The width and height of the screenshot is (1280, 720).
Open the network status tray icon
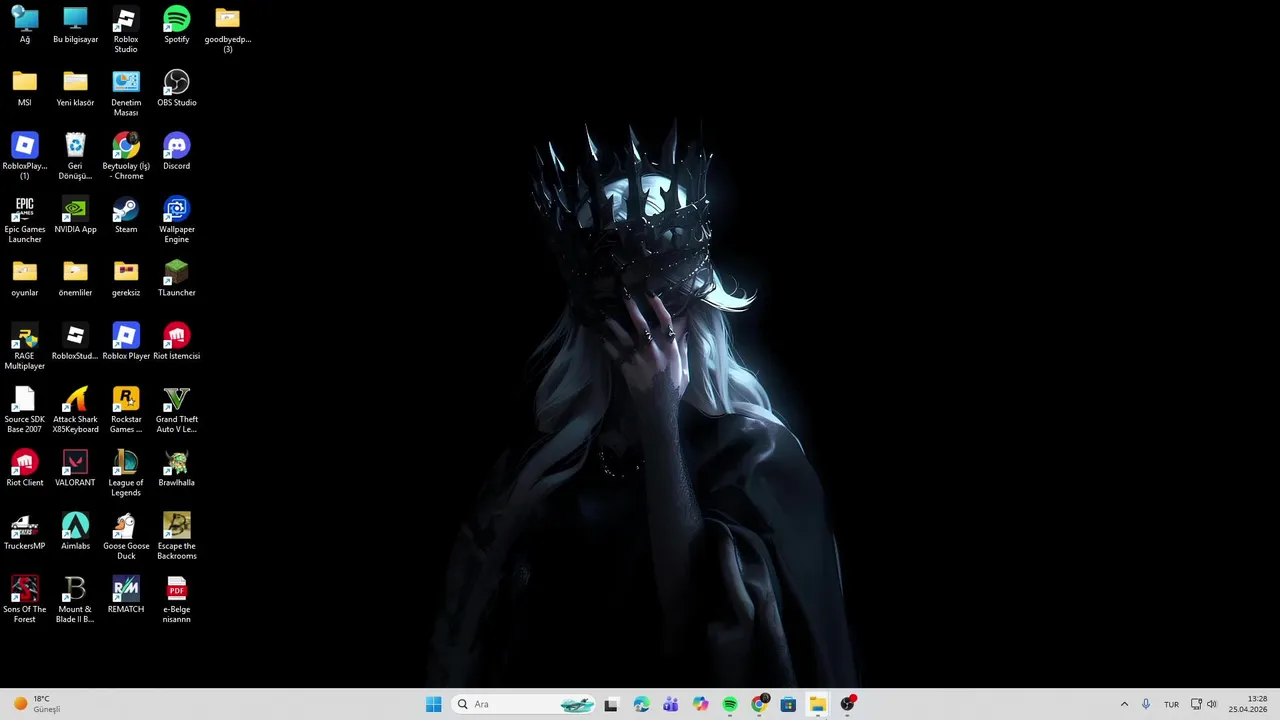tap(1197, 704)
